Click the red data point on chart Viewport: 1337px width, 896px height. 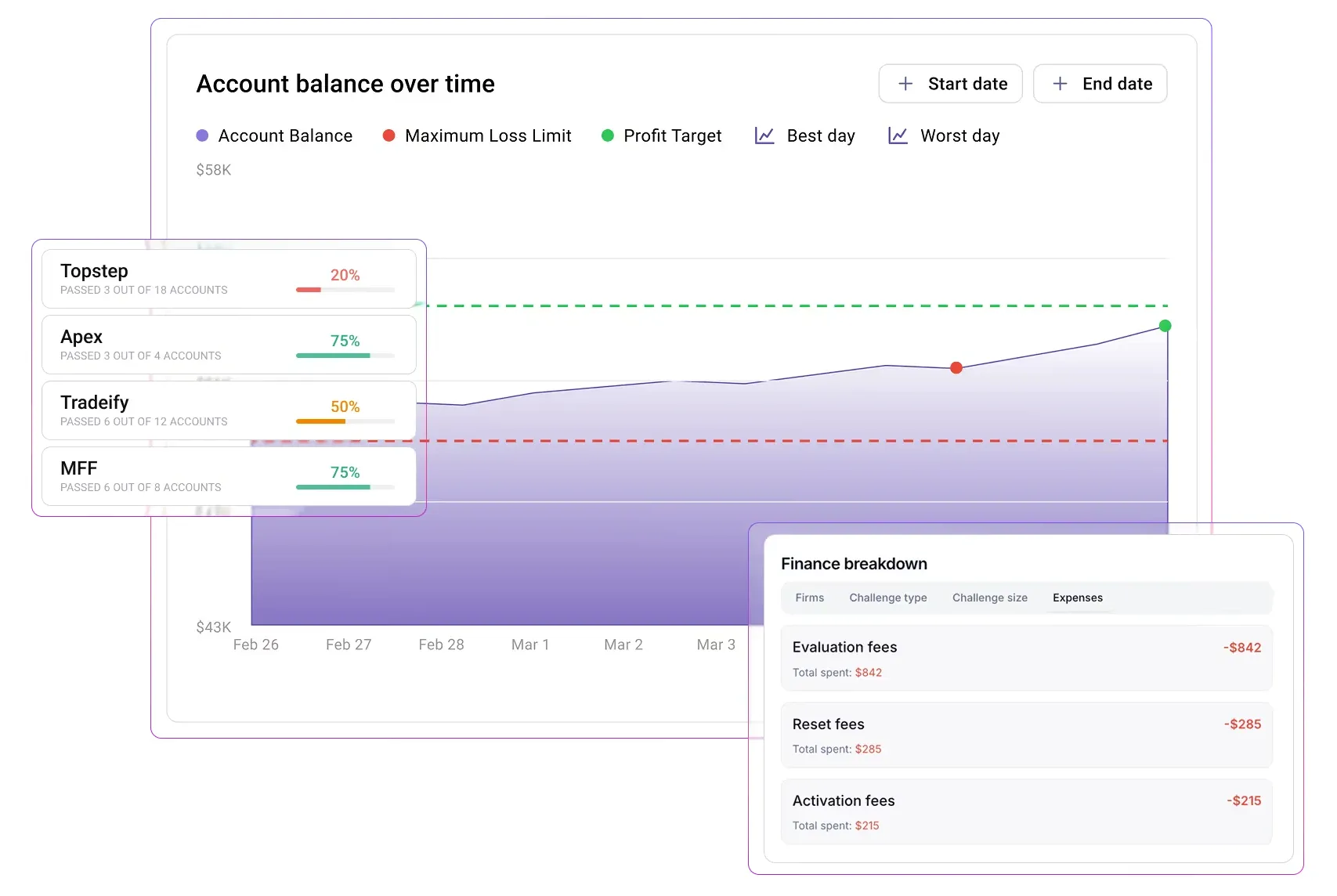[x=956, y=367]
